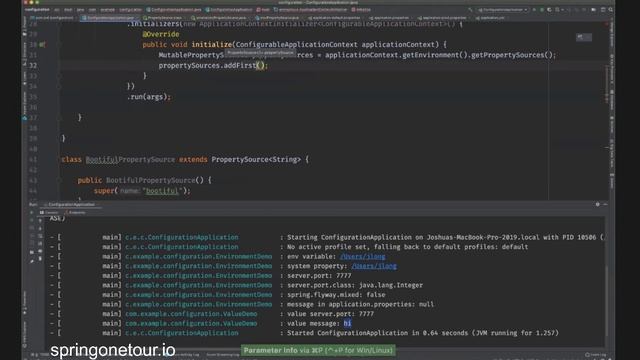This screenshot has height=360, width=640.
Task: Click 'getPropertySources()' in line 31
Action: click(x=511, y=55)
